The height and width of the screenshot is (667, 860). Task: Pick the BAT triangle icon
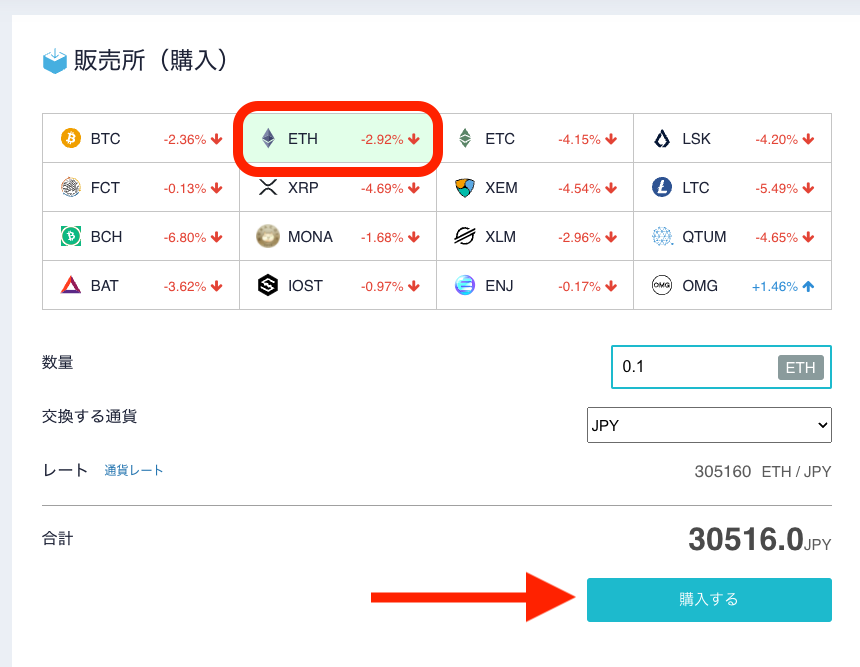(x=71, y=285)
